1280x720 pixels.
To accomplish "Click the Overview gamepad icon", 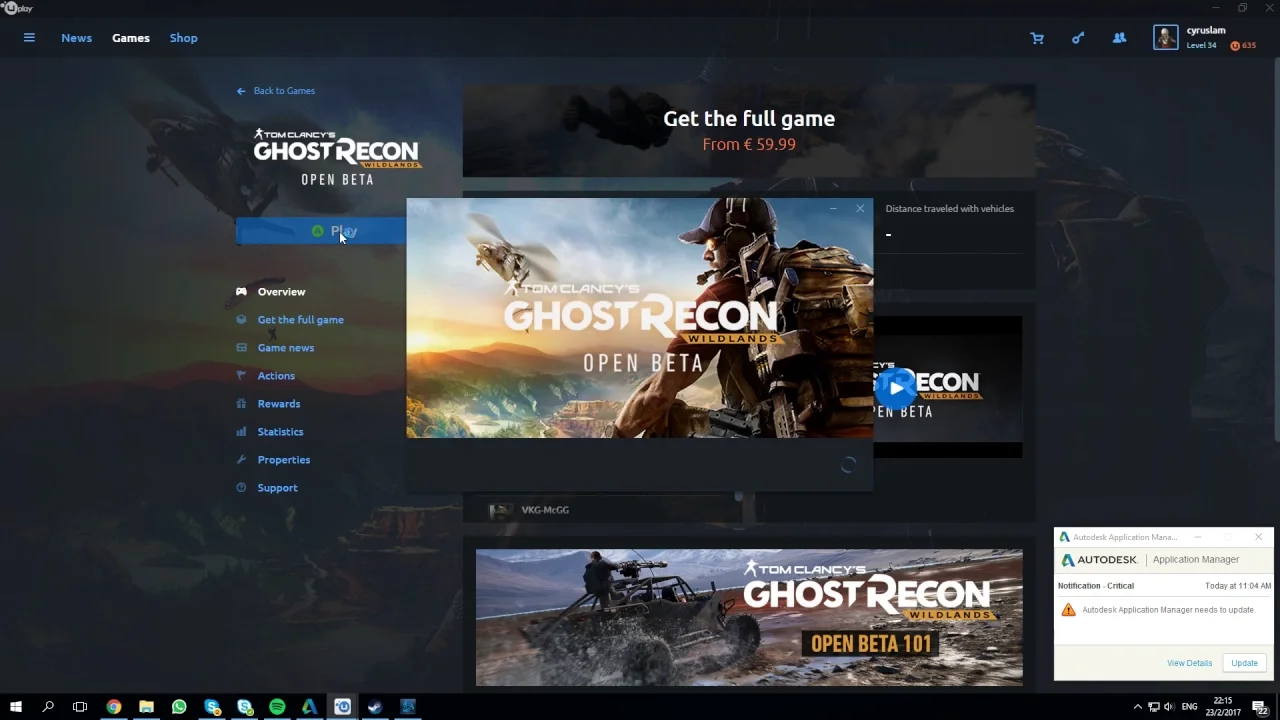I will [x=241, y=292].
